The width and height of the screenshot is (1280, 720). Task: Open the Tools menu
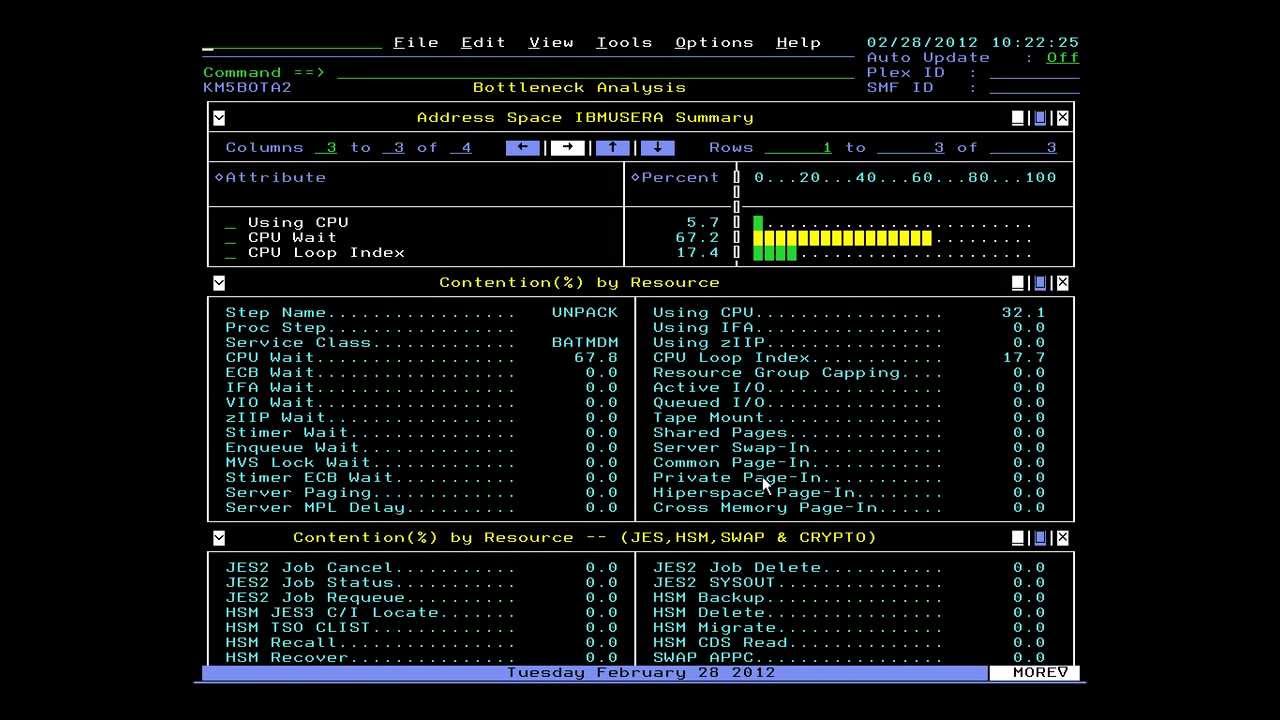coord(624,42)
